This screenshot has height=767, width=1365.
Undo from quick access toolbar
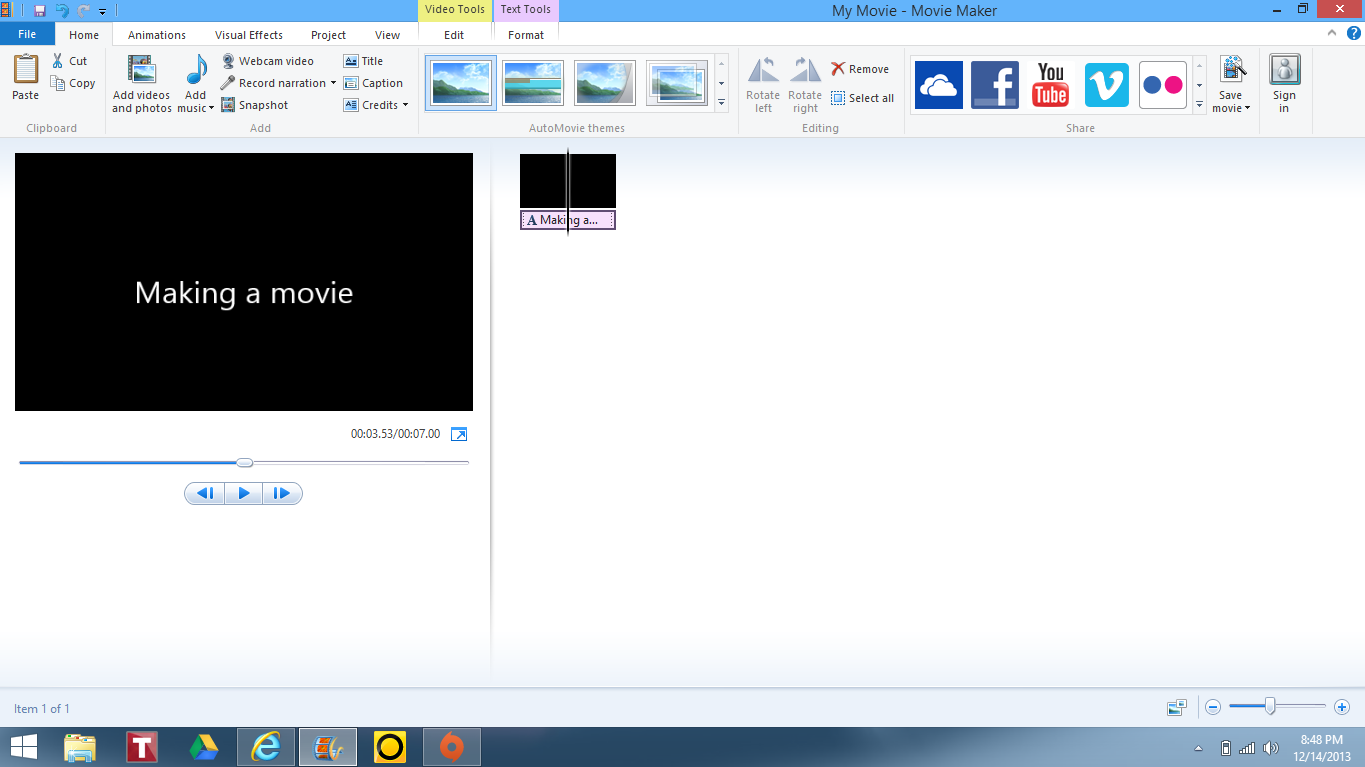coord(62,10)
